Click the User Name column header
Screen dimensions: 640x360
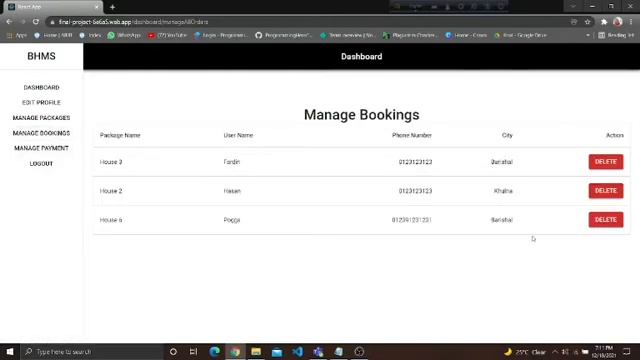pyautogui.click(x=238, y=135)
